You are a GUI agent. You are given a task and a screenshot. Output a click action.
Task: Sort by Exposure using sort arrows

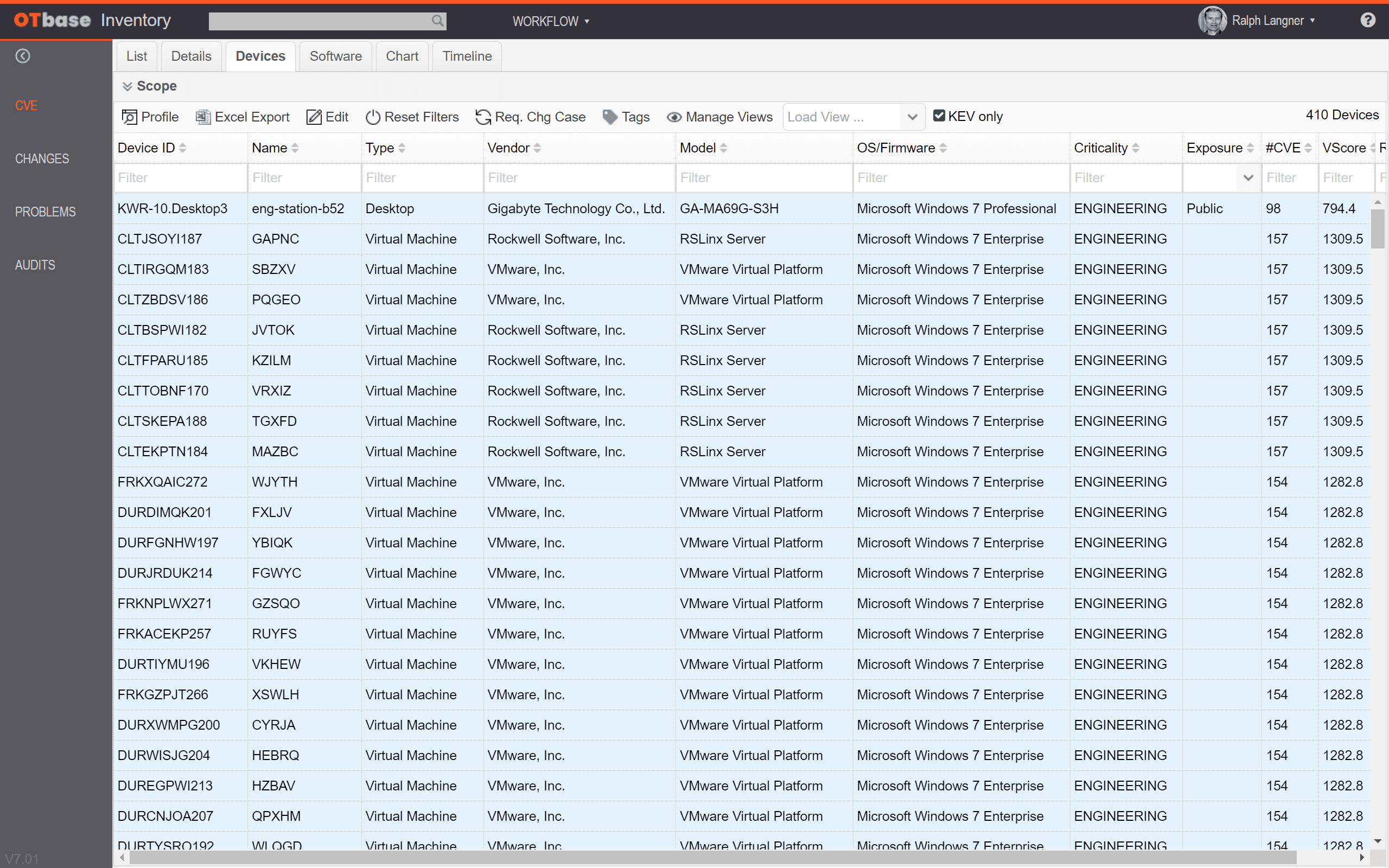pyautogui.click(x=1250, y=148)
